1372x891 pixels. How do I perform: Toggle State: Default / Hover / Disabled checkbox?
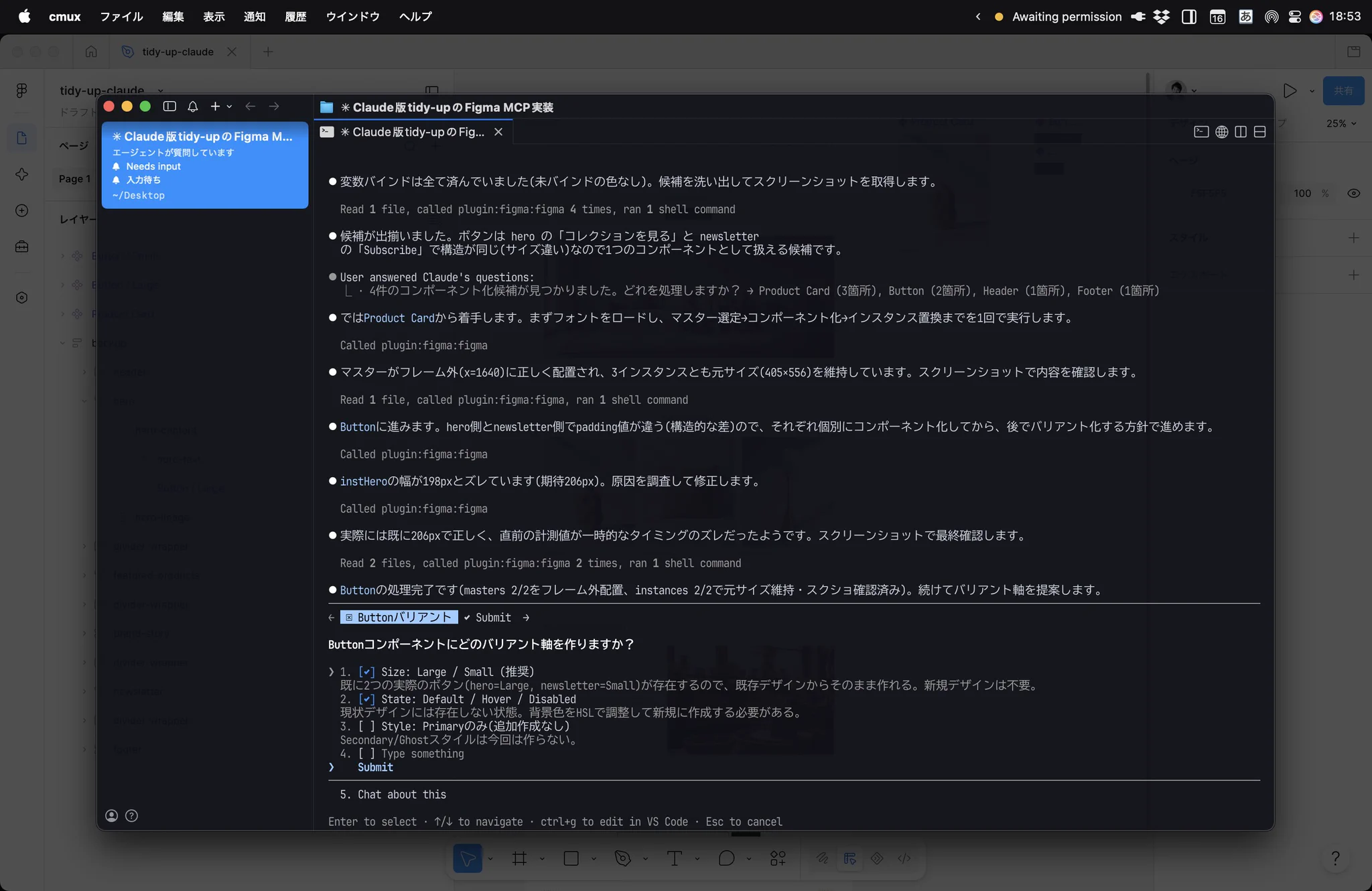tap(366, 699)
